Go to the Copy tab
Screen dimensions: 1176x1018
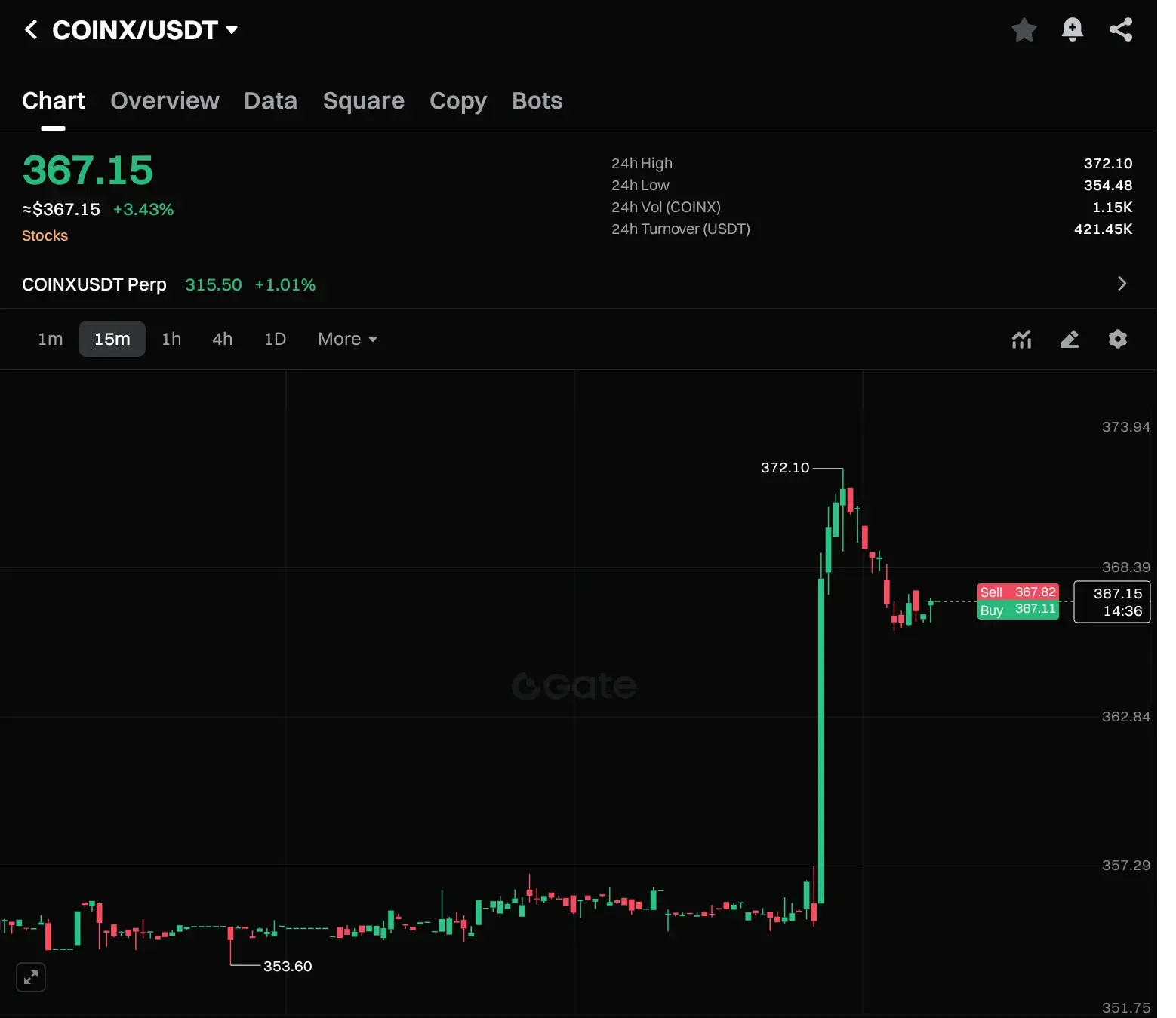tap(458, 100)
